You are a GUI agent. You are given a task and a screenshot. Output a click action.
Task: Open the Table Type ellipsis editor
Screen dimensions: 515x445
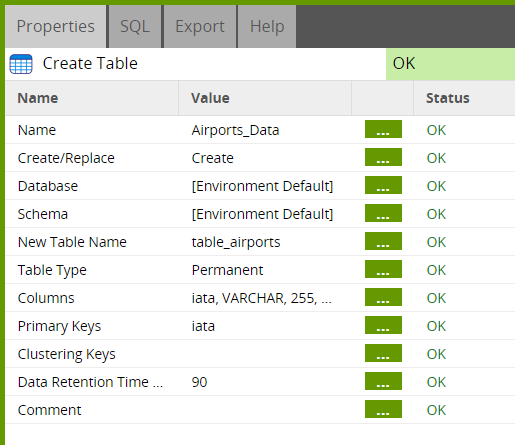(383, 269)
